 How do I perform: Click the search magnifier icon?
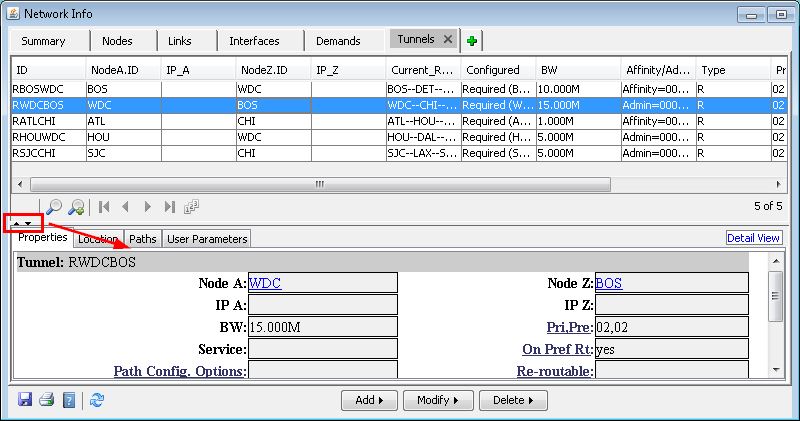click(55, 207)
